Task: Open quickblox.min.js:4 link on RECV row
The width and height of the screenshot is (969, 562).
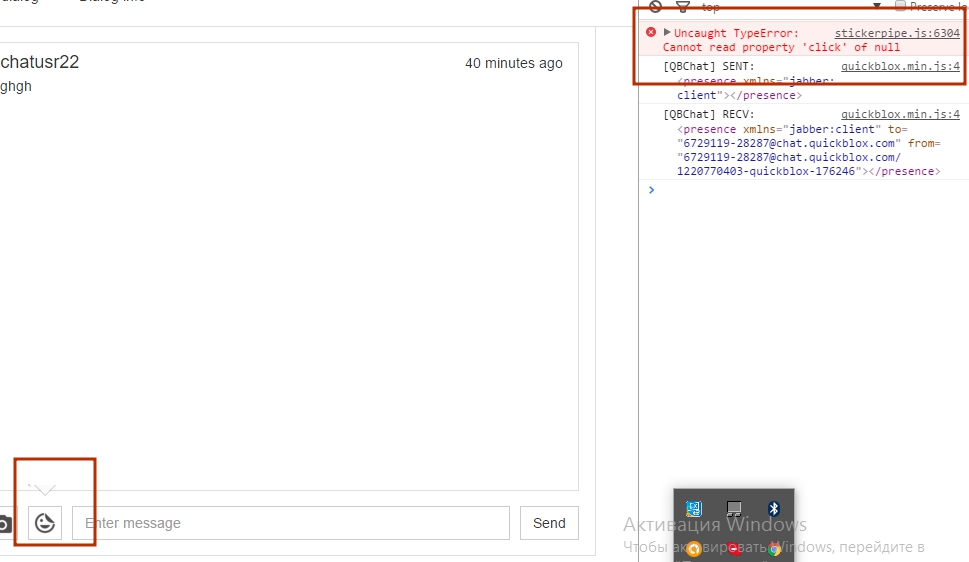Action: click(x=900, y=114)
